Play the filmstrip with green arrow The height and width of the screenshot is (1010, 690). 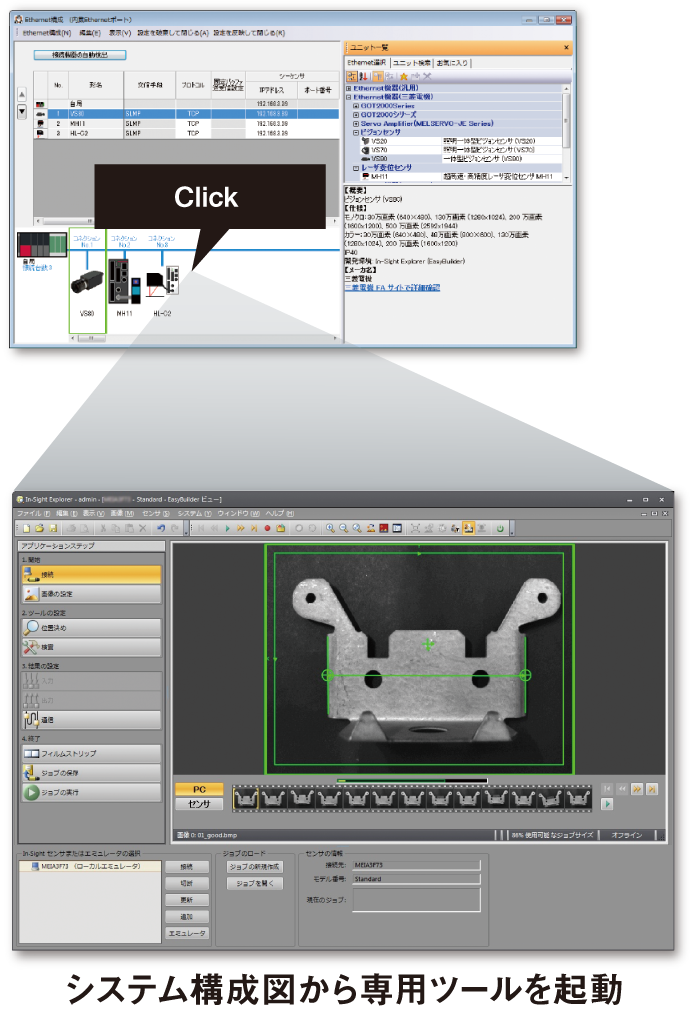click(x=606, y=804)
